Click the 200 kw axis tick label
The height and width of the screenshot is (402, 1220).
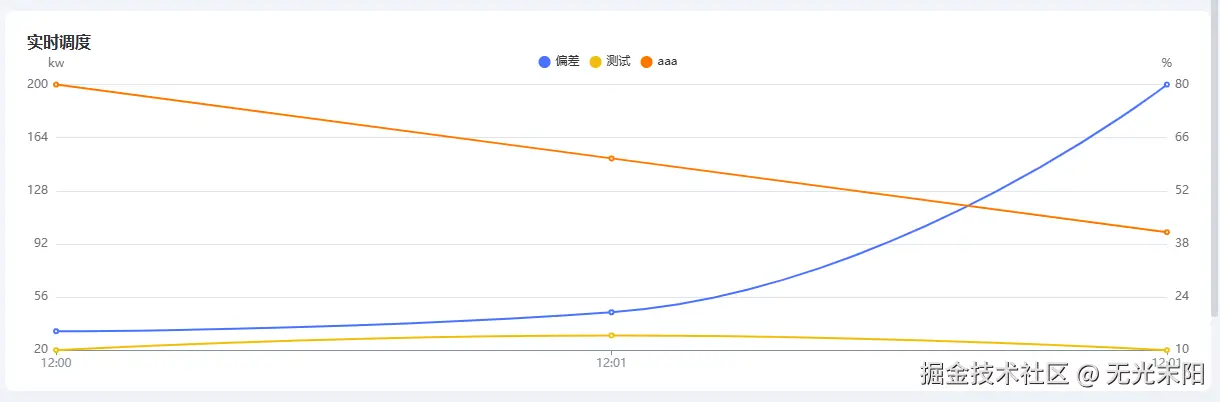[x=38, y=84]
